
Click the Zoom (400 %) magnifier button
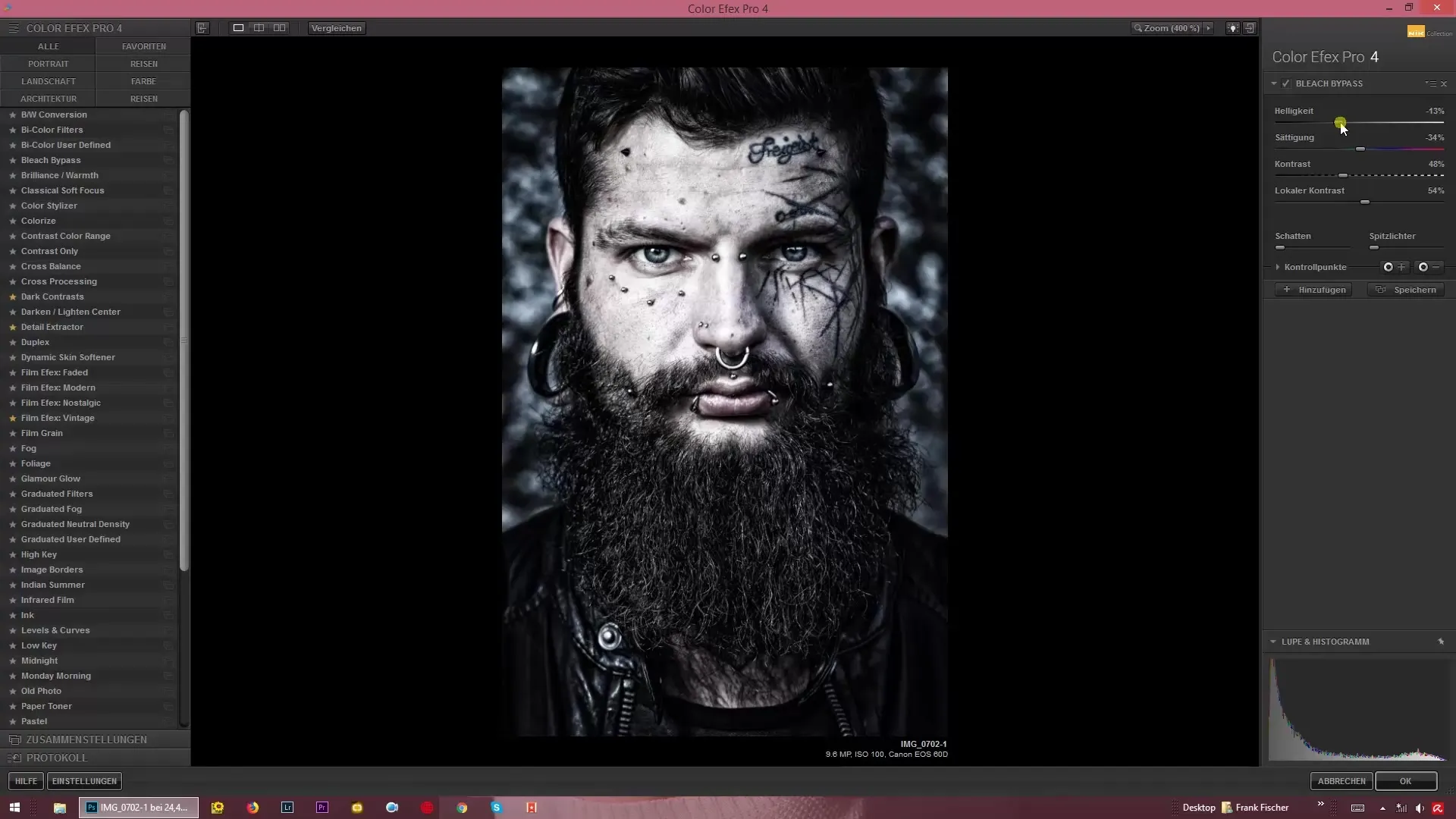click(1166, 28)
